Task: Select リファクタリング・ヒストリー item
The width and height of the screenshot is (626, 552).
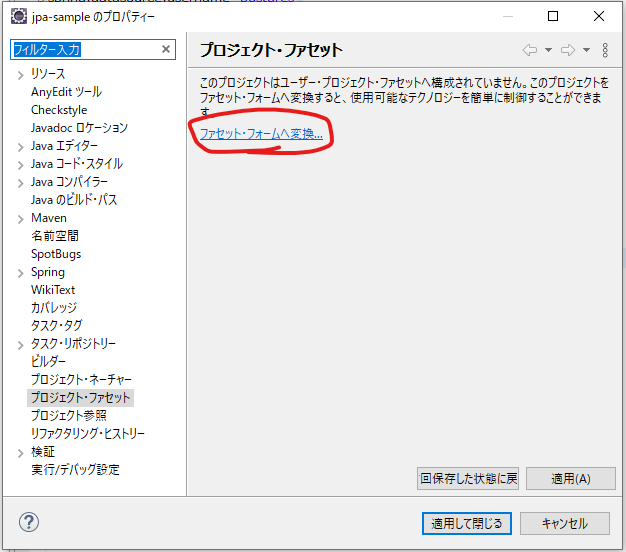Action: click(x=88, y=433)
